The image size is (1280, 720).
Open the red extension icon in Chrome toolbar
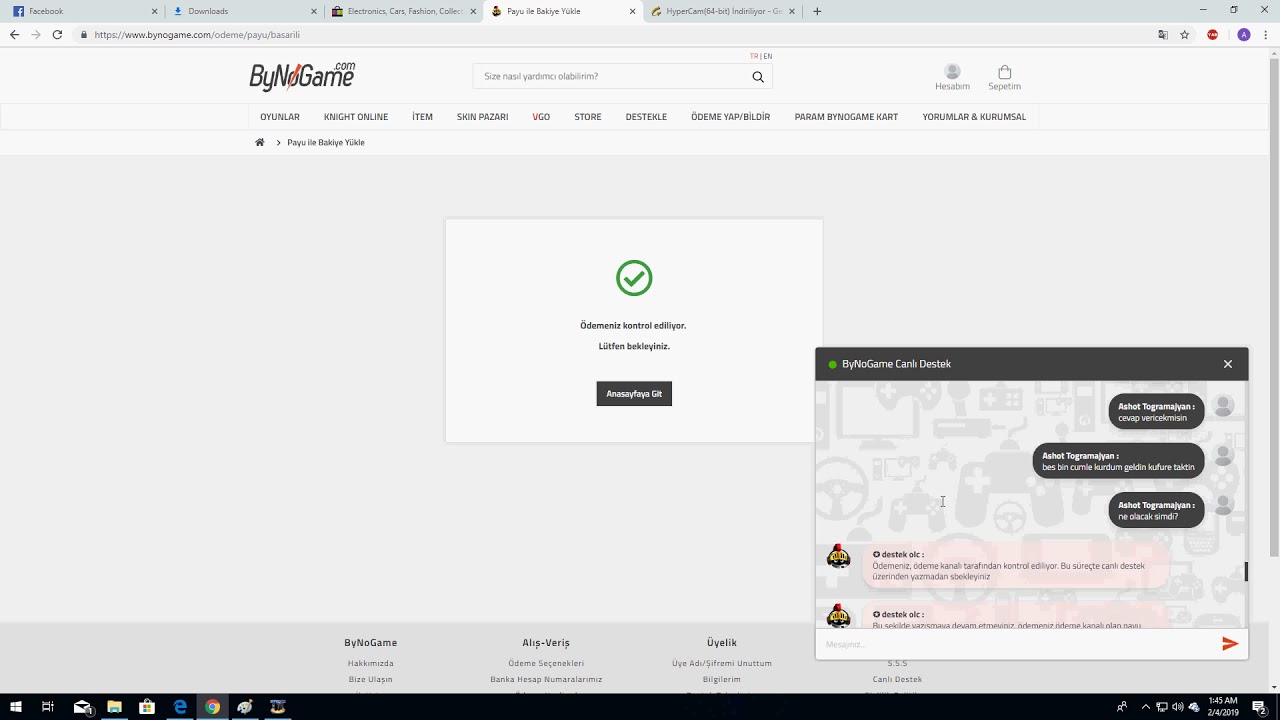[x=1213, y=34]
